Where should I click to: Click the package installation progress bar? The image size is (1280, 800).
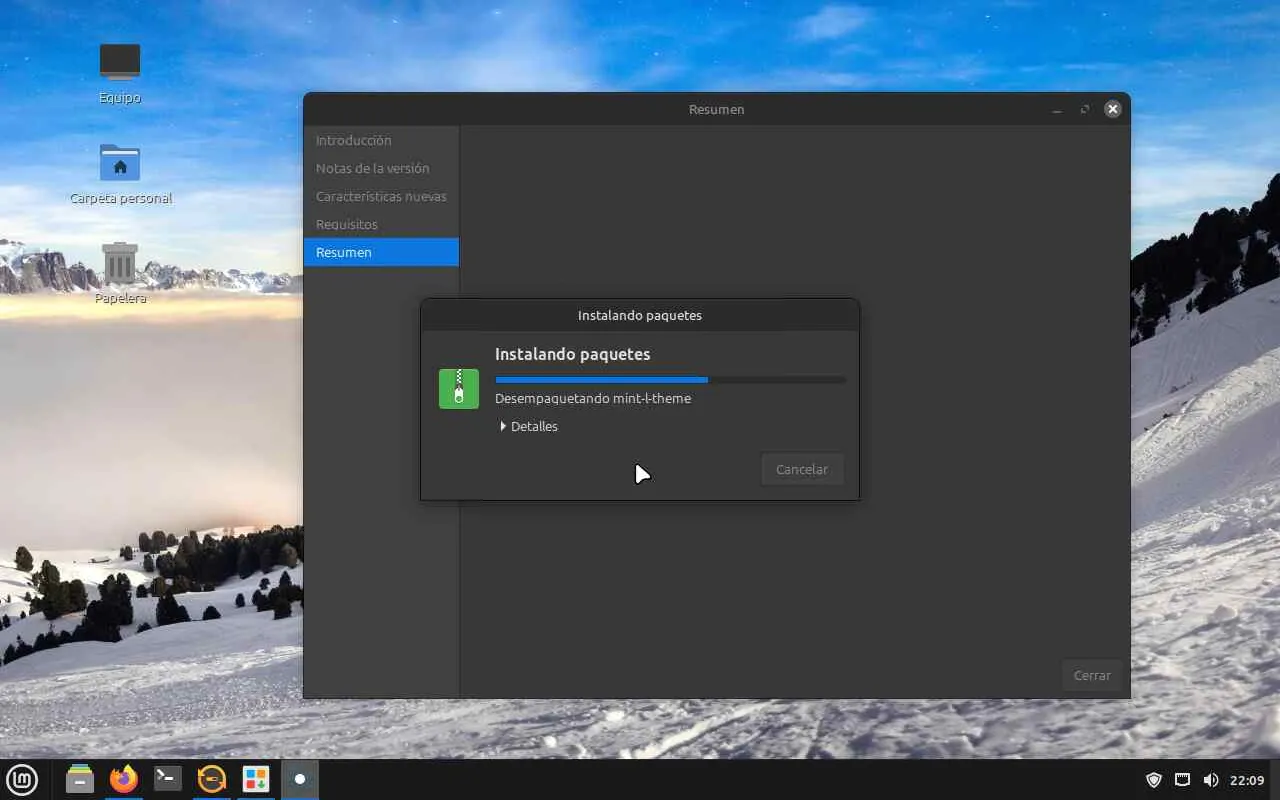coord(670,380)
